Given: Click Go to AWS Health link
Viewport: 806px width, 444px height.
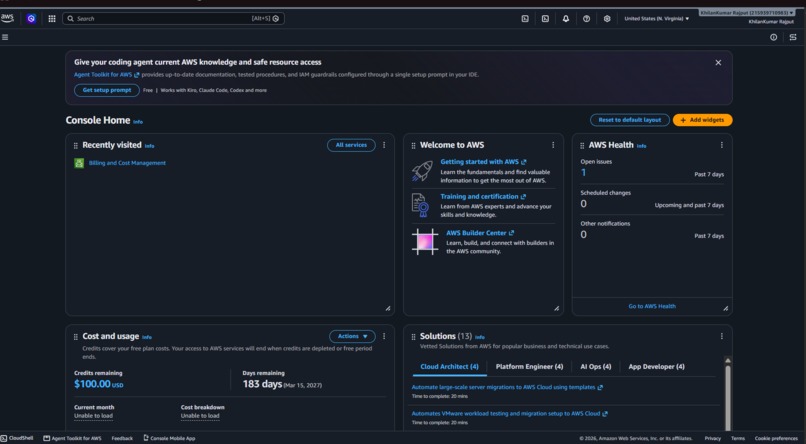Looking at the screenshot, I should (x=652, y=306).
